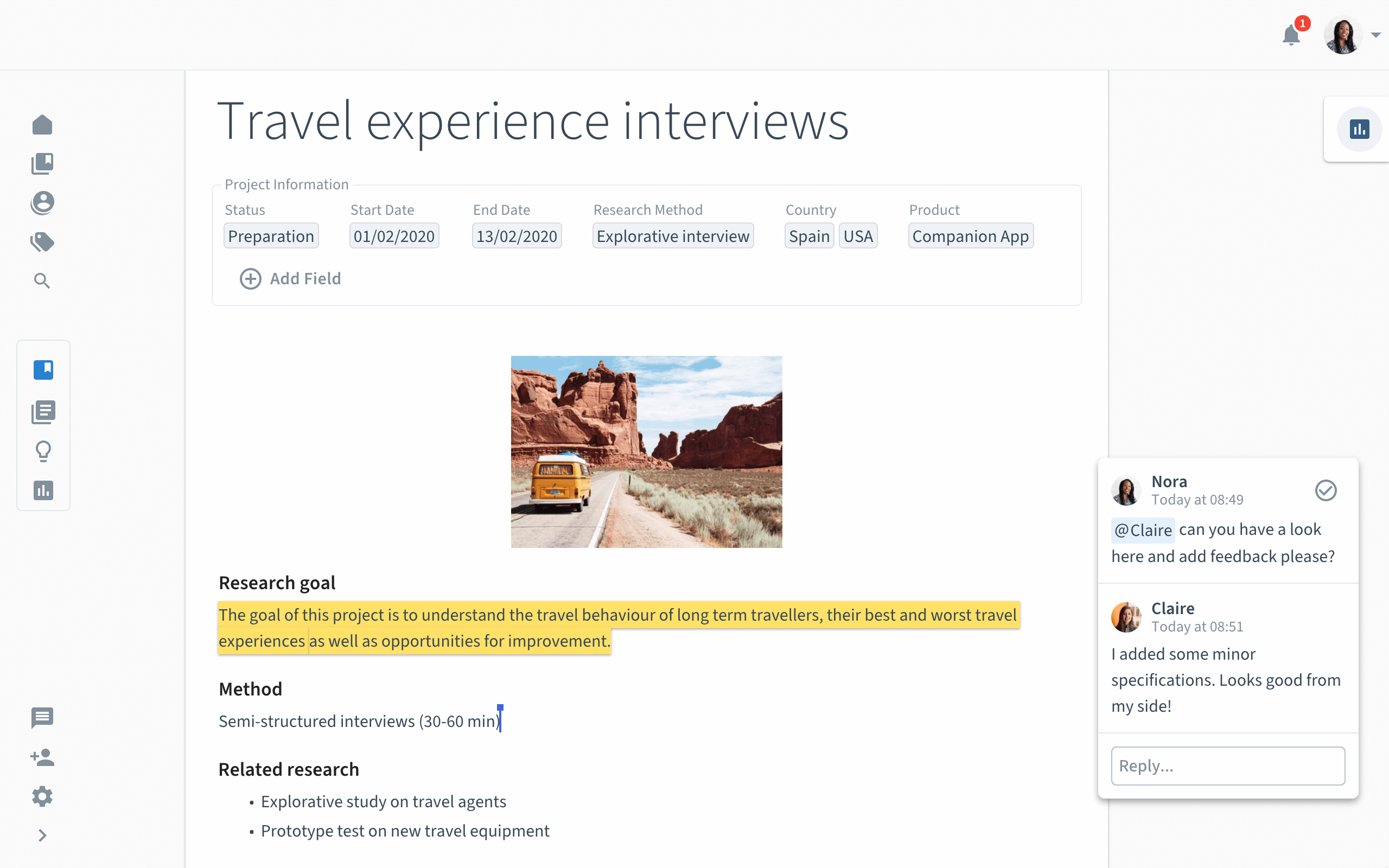Click Nora's avatar in the comment
1389x868 pixels.
pyautogui.click(x=1126, y=491)
